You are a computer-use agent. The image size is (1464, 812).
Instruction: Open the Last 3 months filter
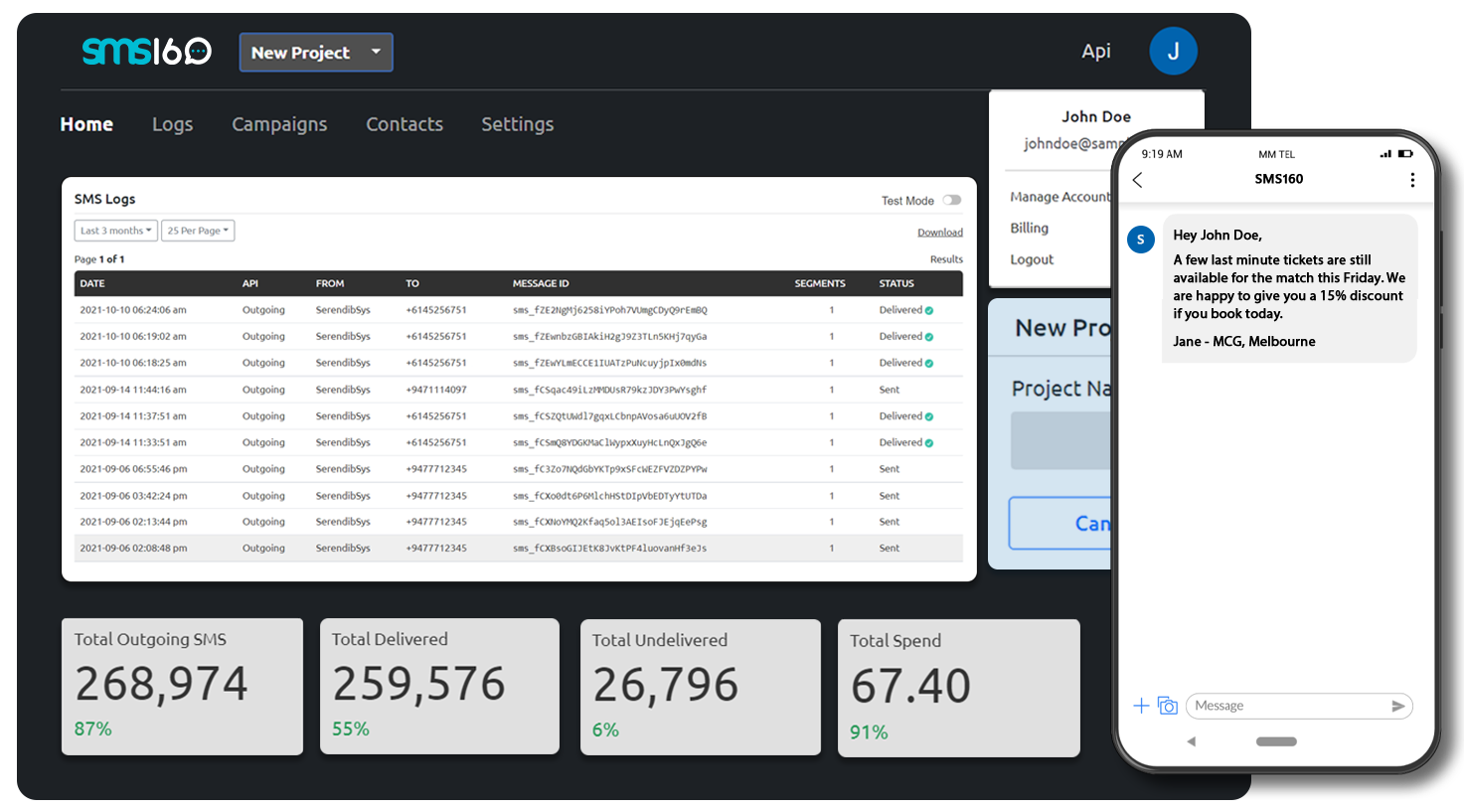116,231
